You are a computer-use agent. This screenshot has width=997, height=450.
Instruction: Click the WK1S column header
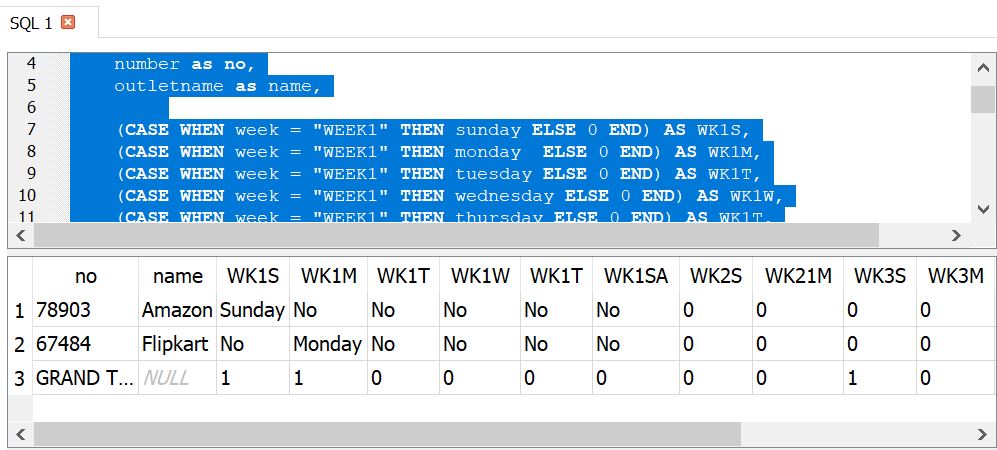[252, 276]
